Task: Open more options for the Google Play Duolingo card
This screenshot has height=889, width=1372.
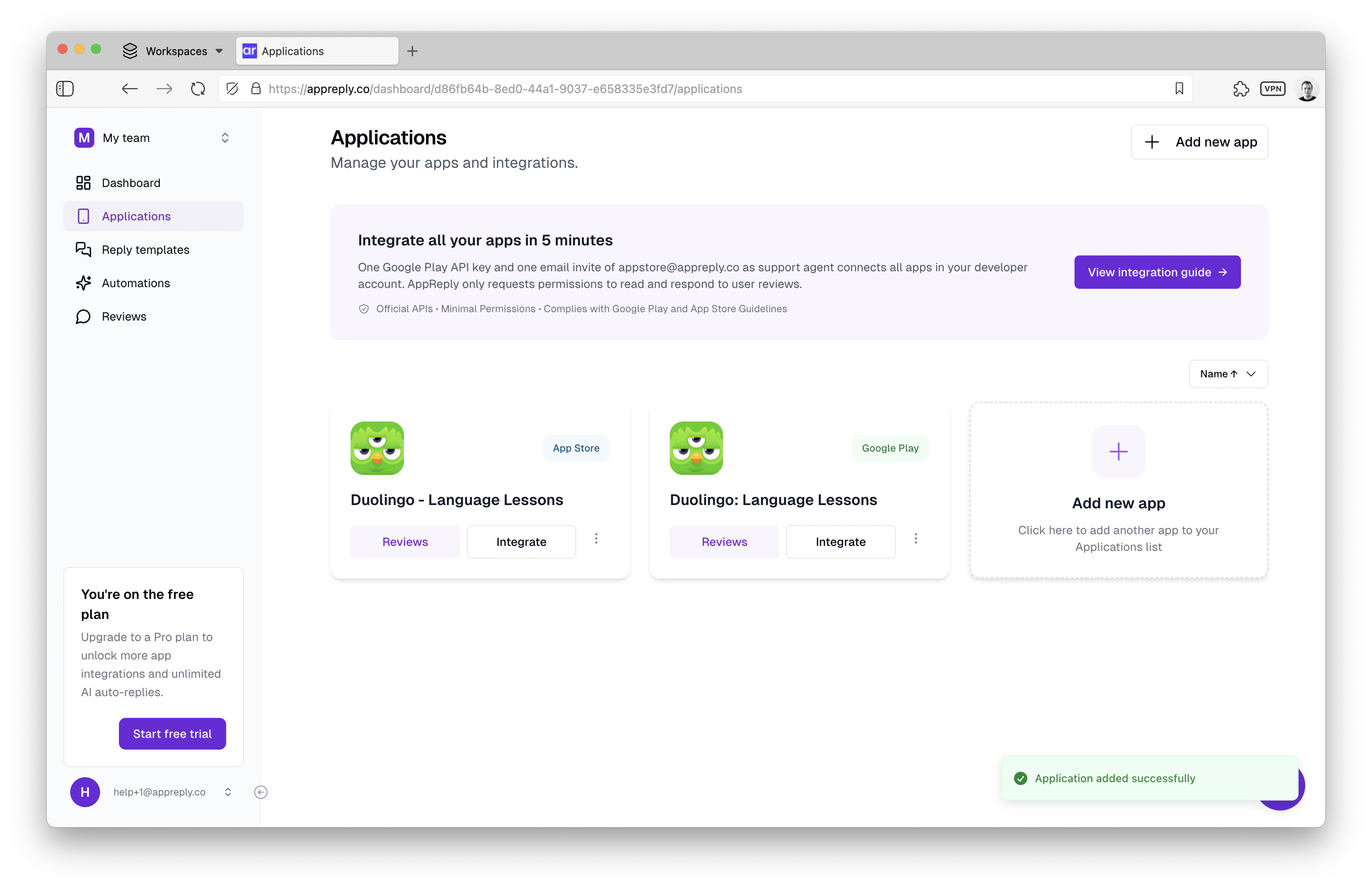Action: coord(916,538)
